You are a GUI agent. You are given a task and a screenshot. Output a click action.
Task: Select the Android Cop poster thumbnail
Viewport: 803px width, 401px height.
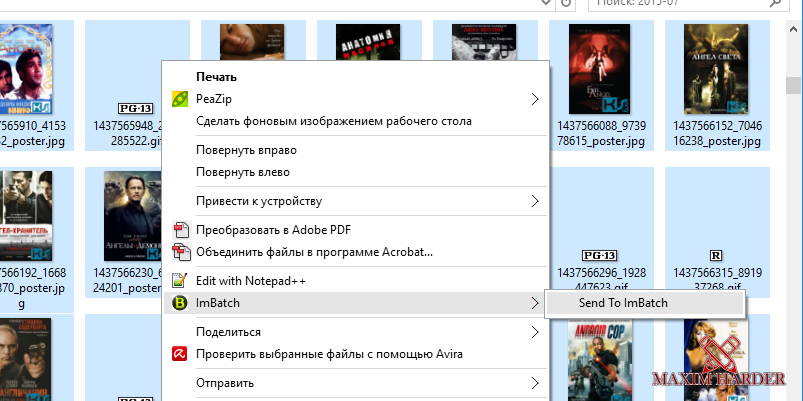click(600, 361)
